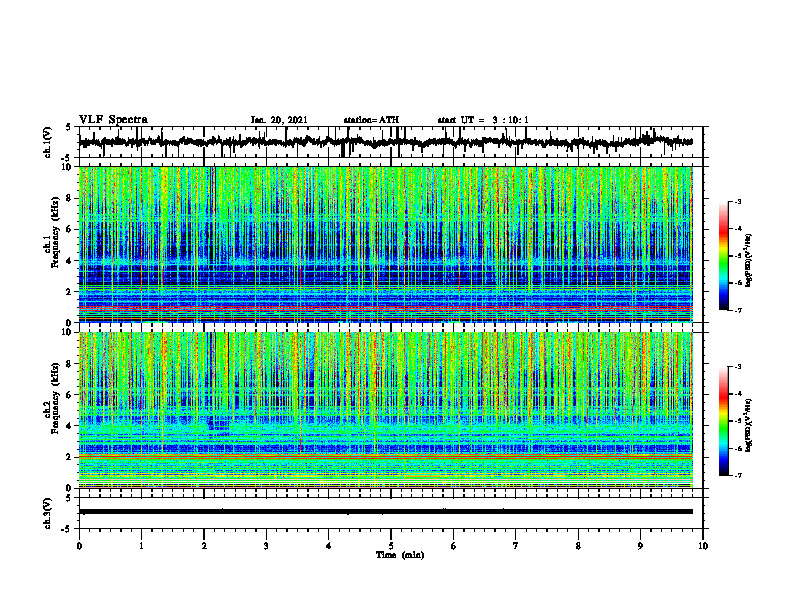
Task: Click the ch.1 spectrogram color scale bar
Action: [723, 256]
